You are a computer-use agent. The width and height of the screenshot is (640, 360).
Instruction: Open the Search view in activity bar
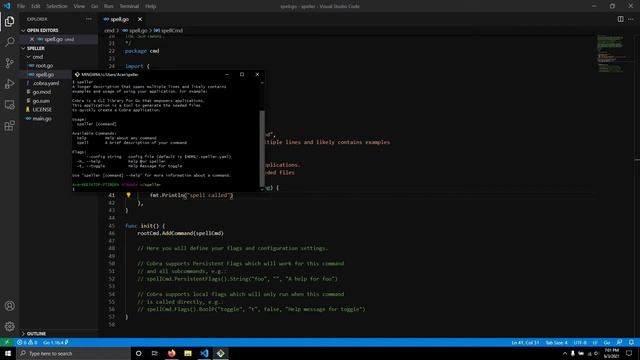click(x=9, y=42)
